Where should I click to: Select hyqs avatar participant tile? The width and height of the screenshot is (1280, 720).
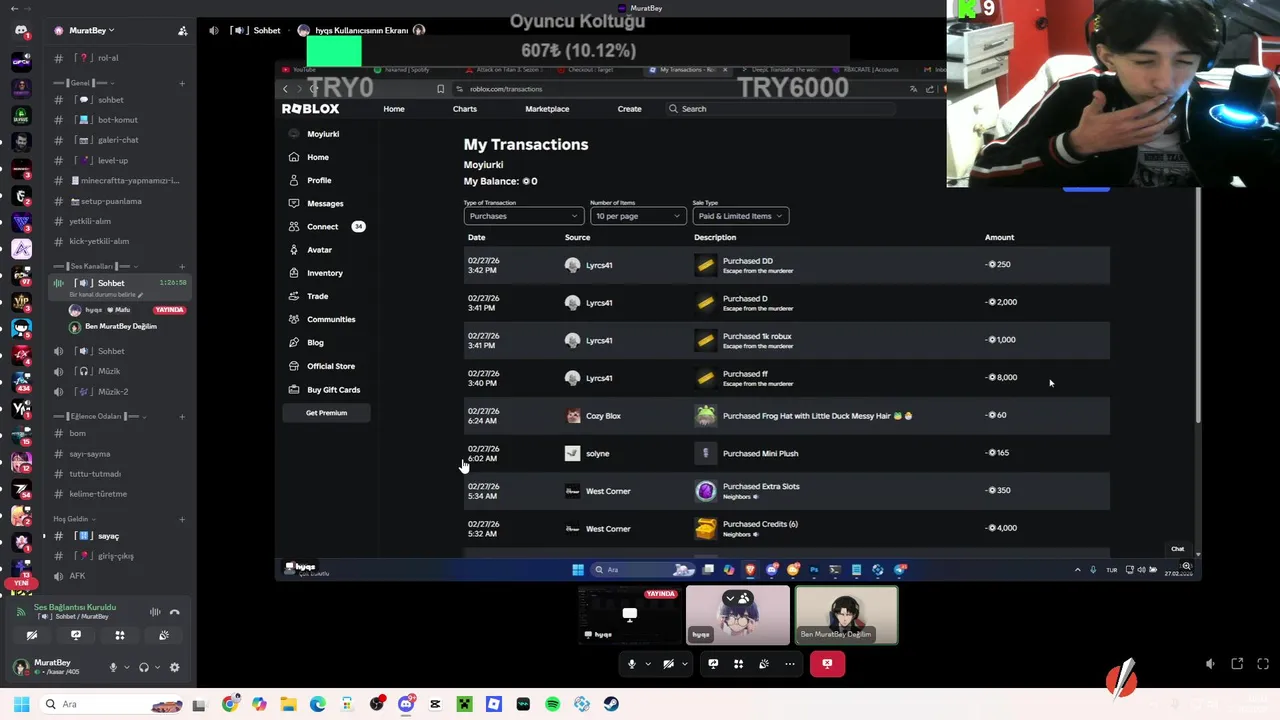[x=738, y=615]
